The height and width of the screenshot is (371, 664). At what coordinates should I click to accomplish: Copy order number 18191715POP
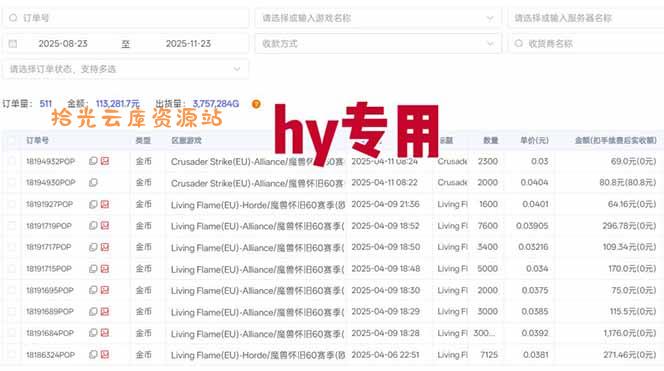click(x=93, y=269)
